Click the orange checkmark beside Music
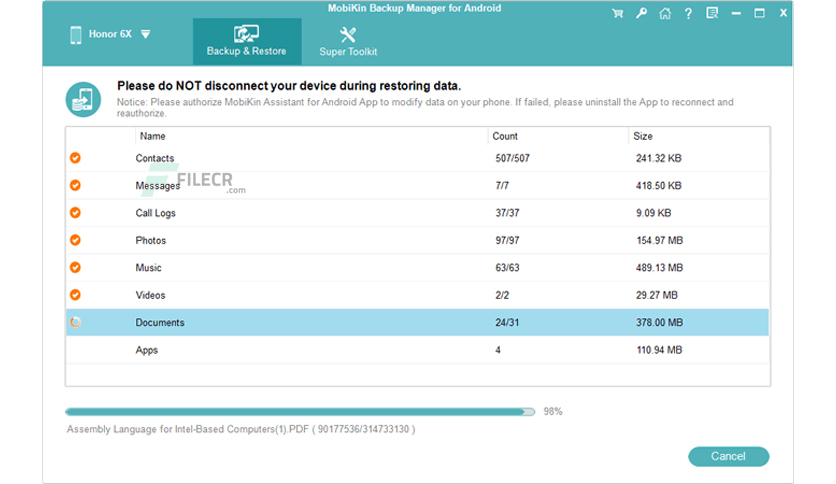 [75, 267]
